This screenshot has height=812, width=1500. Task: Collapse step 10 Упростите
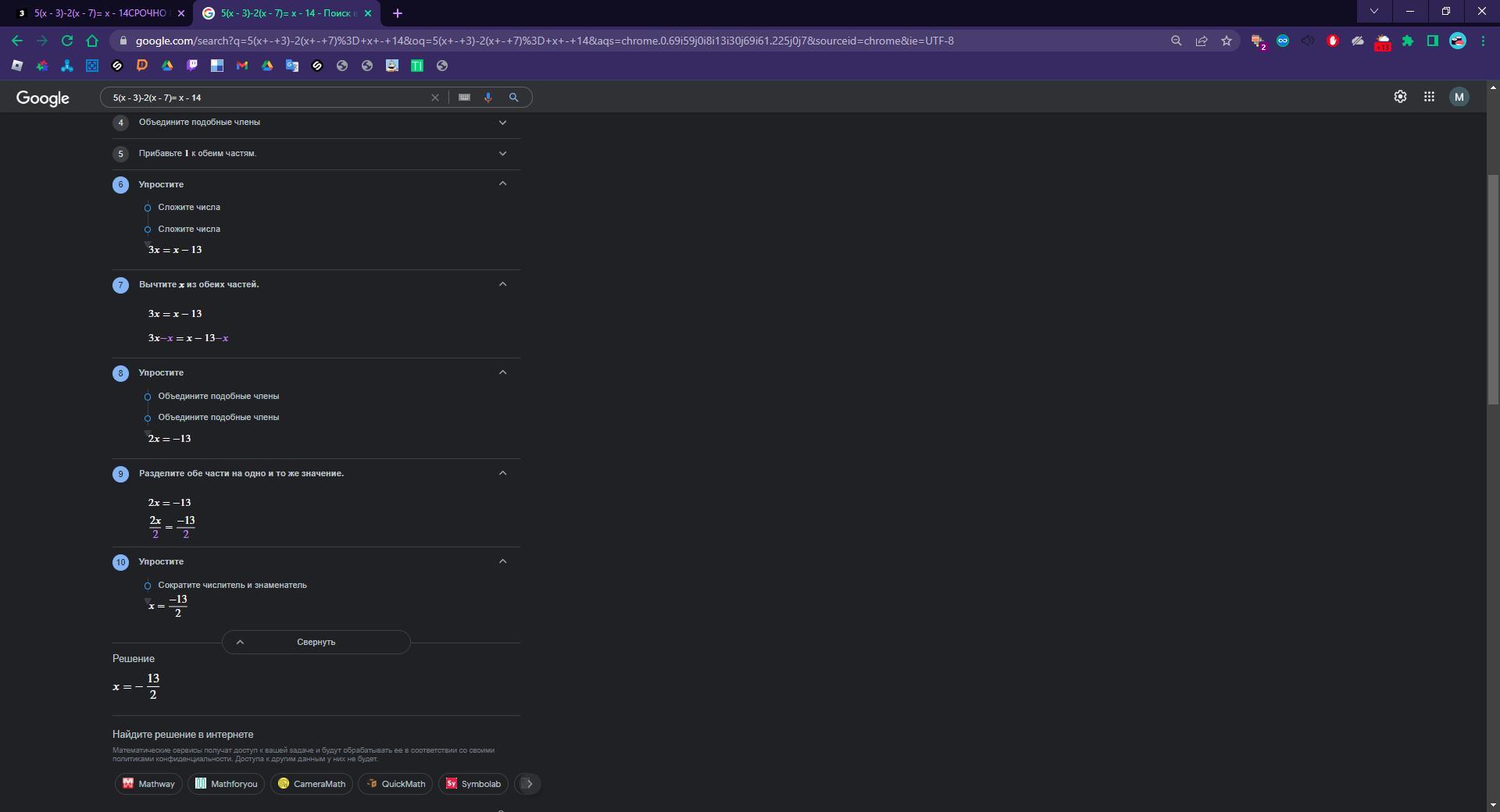coord(502,561)
